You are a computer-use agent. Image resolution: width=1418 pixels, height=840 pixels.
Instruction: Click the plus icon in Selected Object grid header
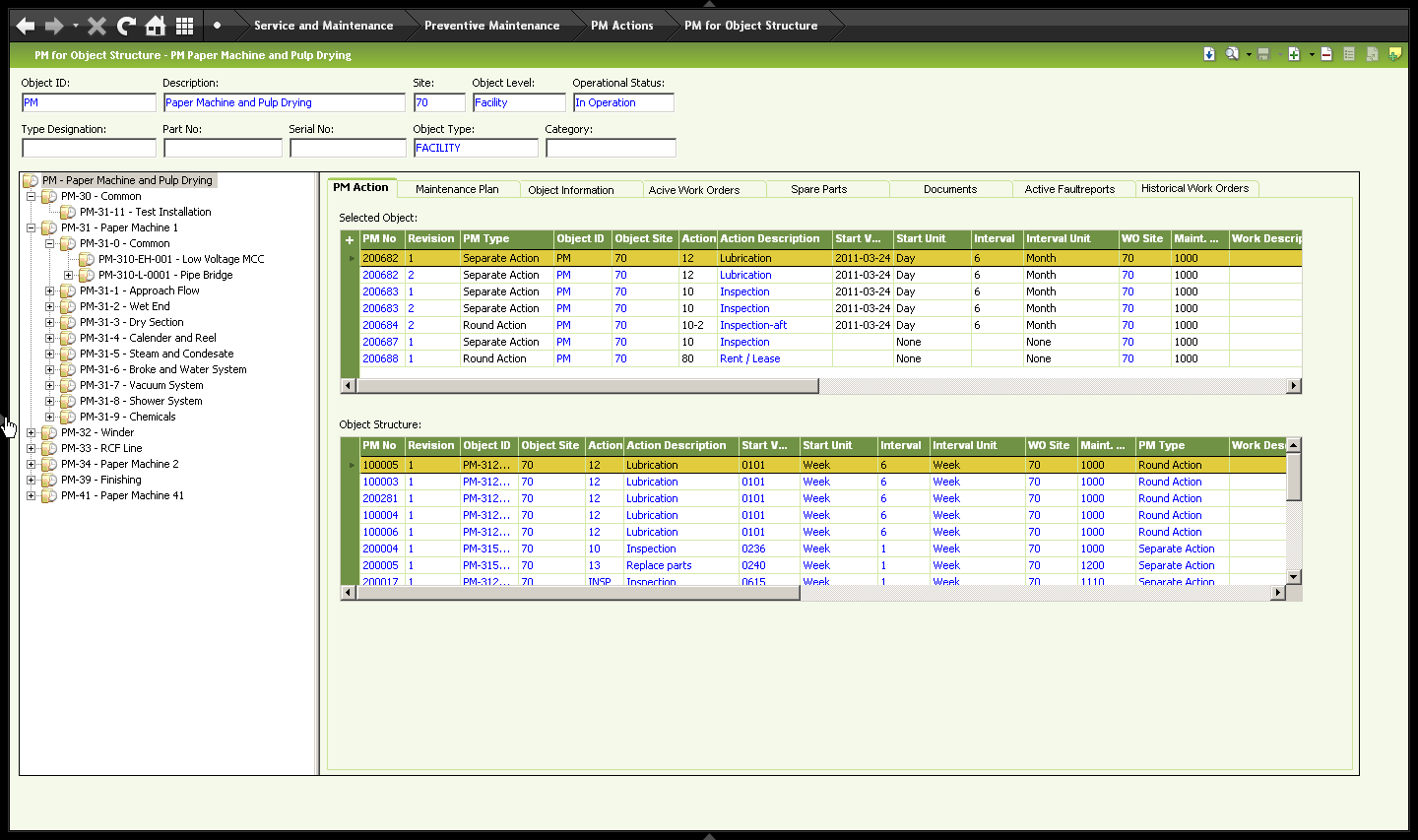click(x=349, y=239)
